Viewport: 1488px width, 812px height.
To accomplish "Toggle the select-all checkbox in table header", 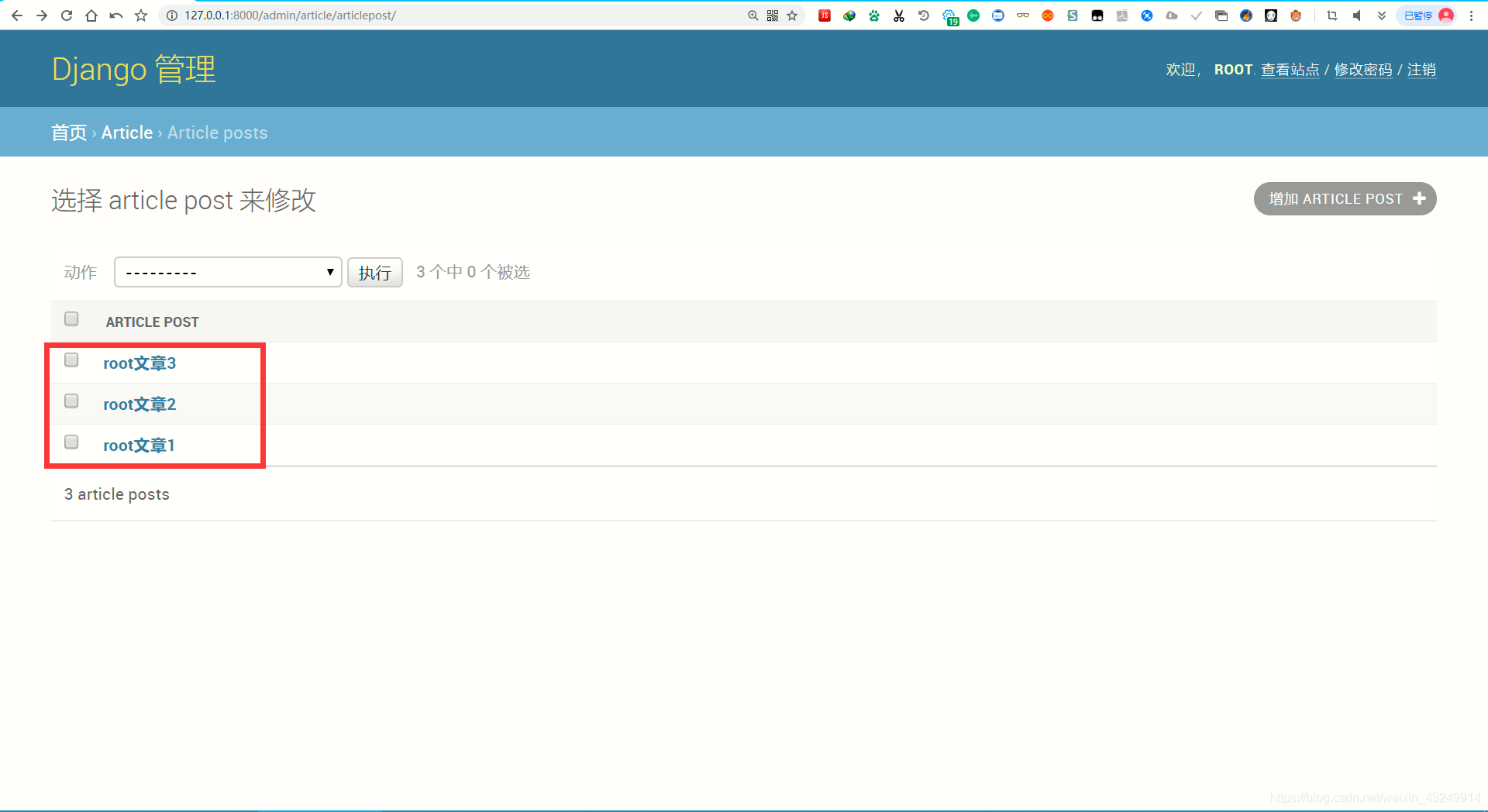I will (x=71, y=318).
